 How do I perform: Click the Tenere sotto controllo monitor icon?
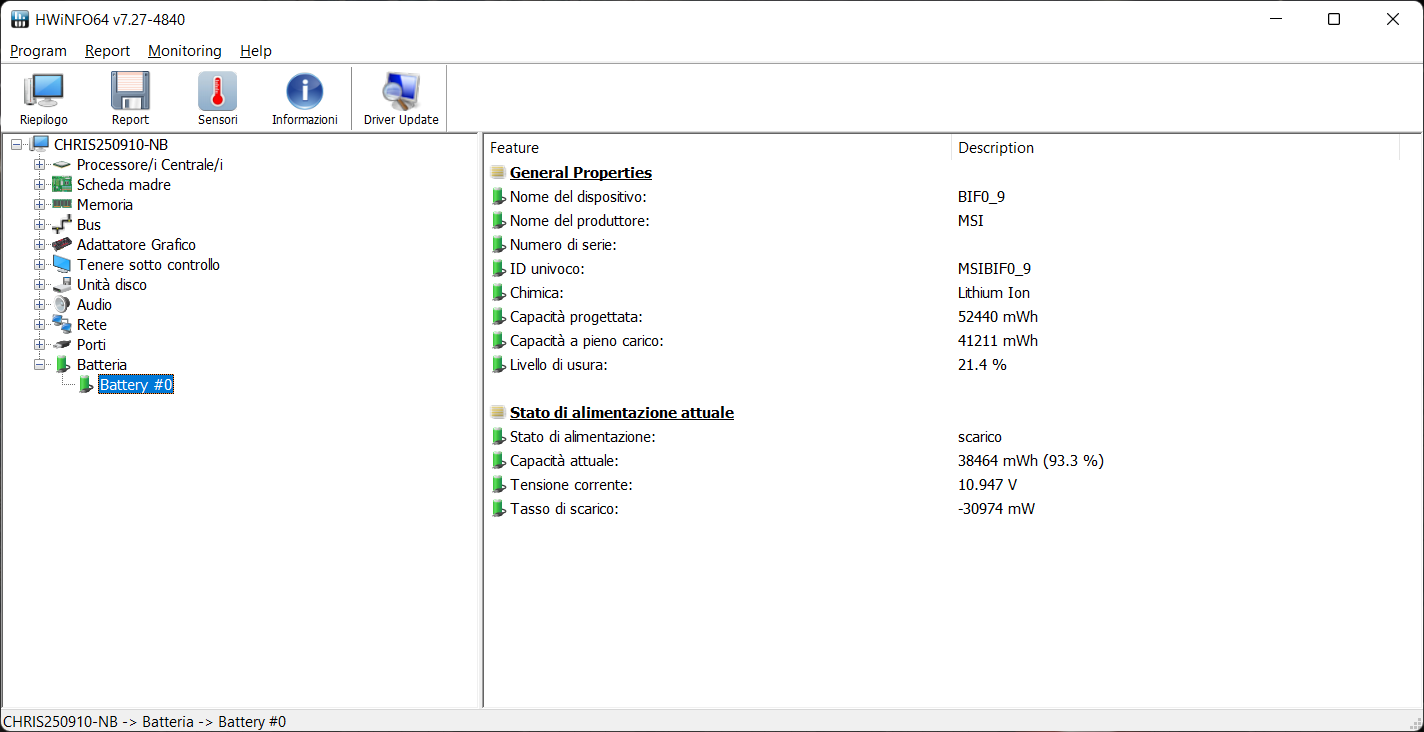coord(62,265)
